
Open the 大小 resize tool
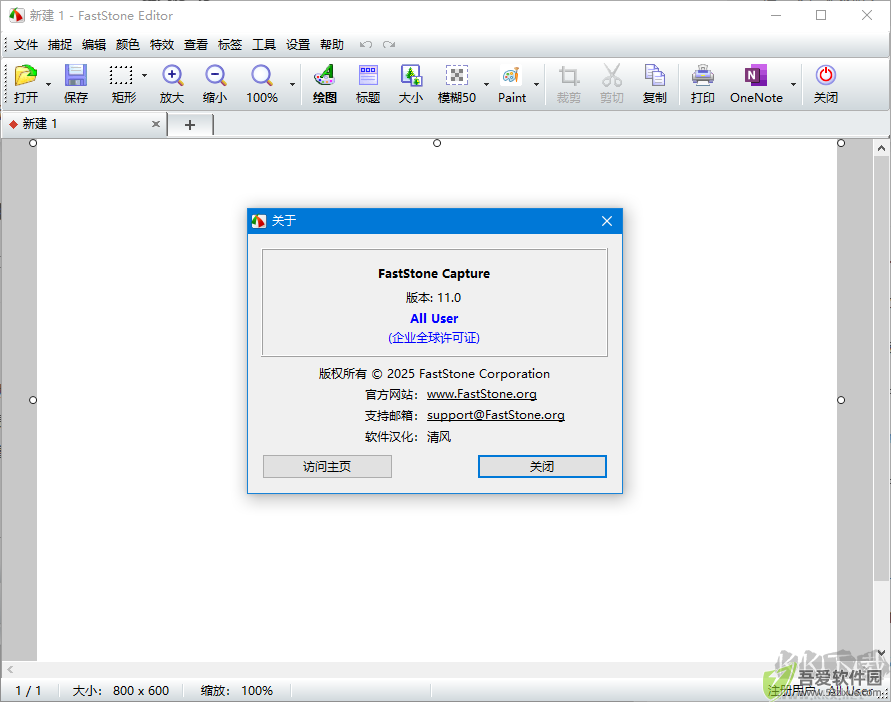[411, 84]
